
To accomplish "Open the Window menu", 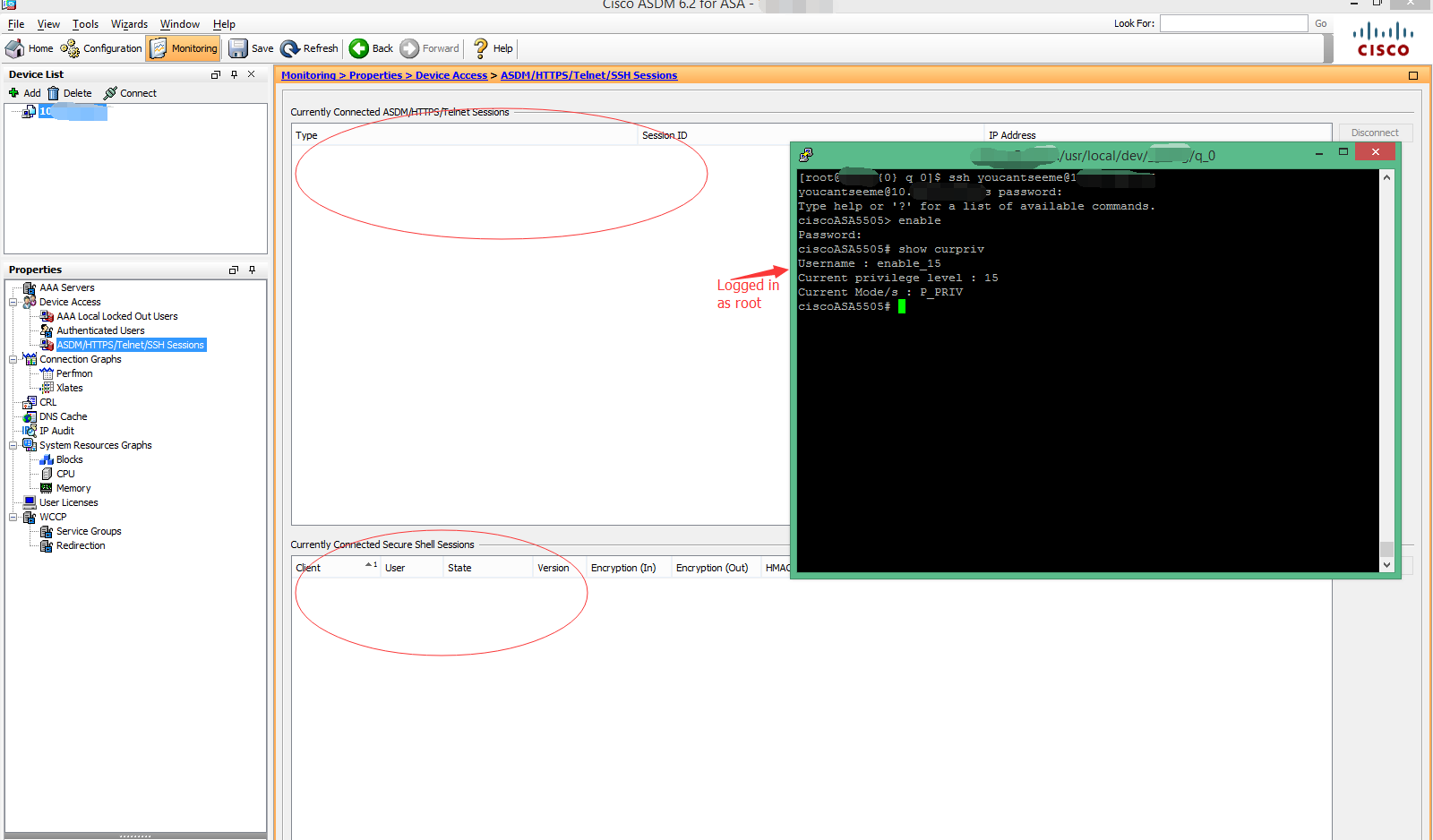I will 179,24.
